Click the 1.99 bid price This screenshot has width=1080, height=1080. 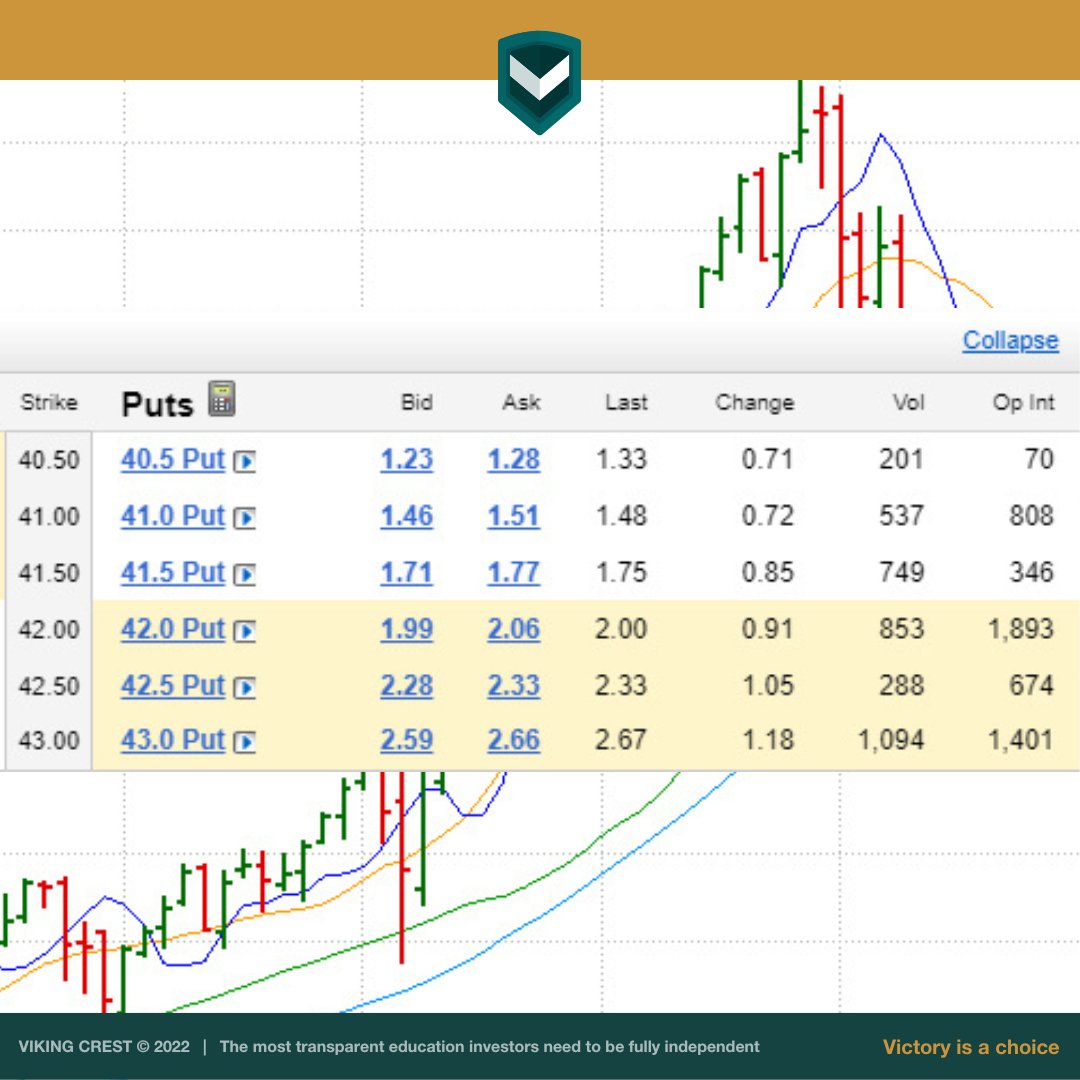point(406,629)
